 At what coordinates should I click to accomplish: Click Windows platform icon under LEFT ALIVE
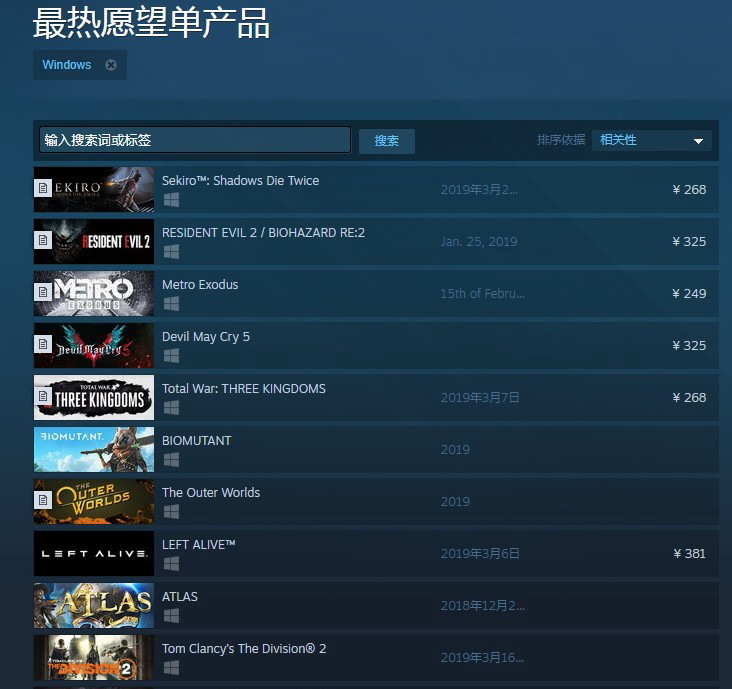[x=171, y=564]
